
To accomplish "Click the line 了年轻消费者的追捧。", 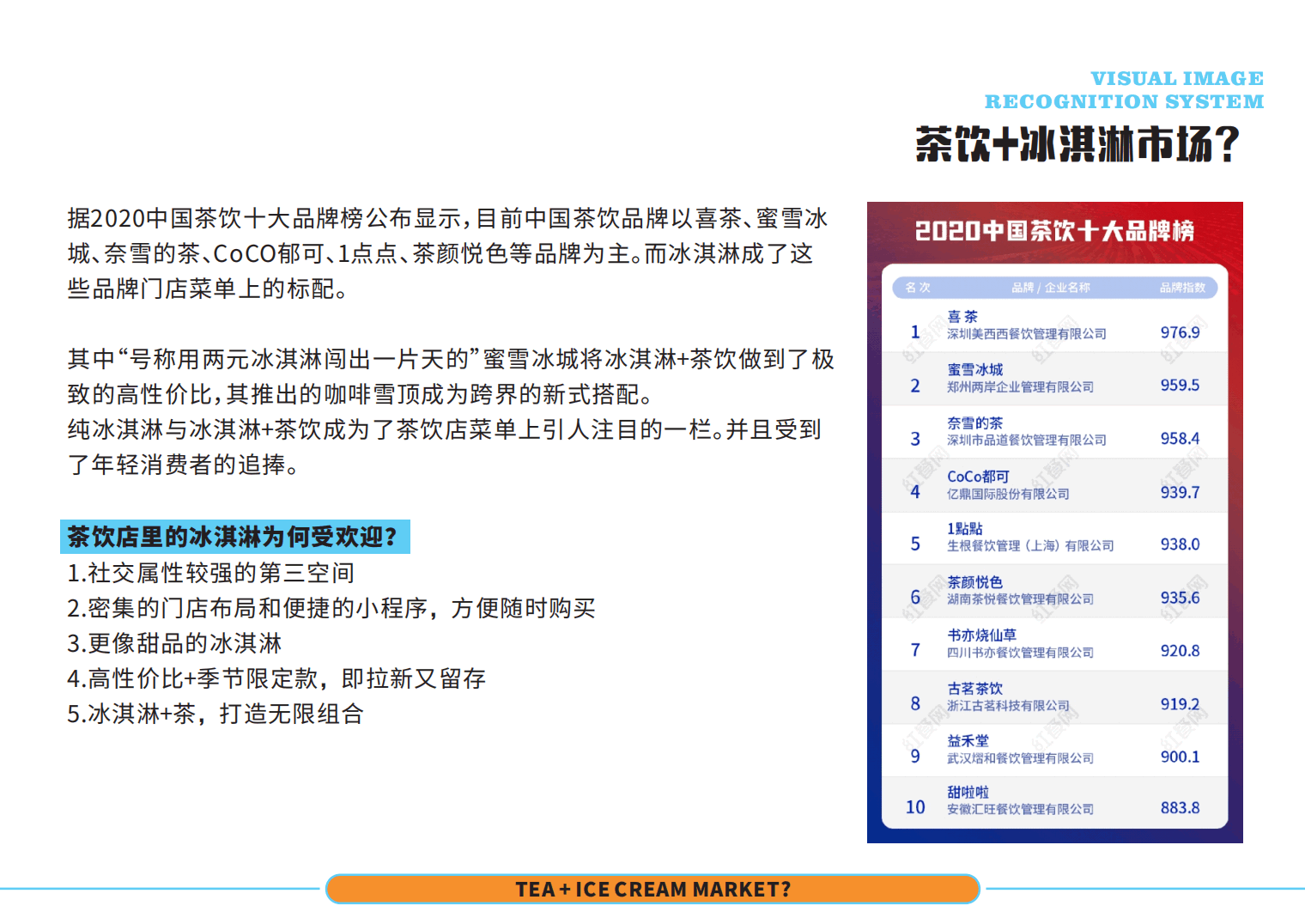I will pos(184,465).
